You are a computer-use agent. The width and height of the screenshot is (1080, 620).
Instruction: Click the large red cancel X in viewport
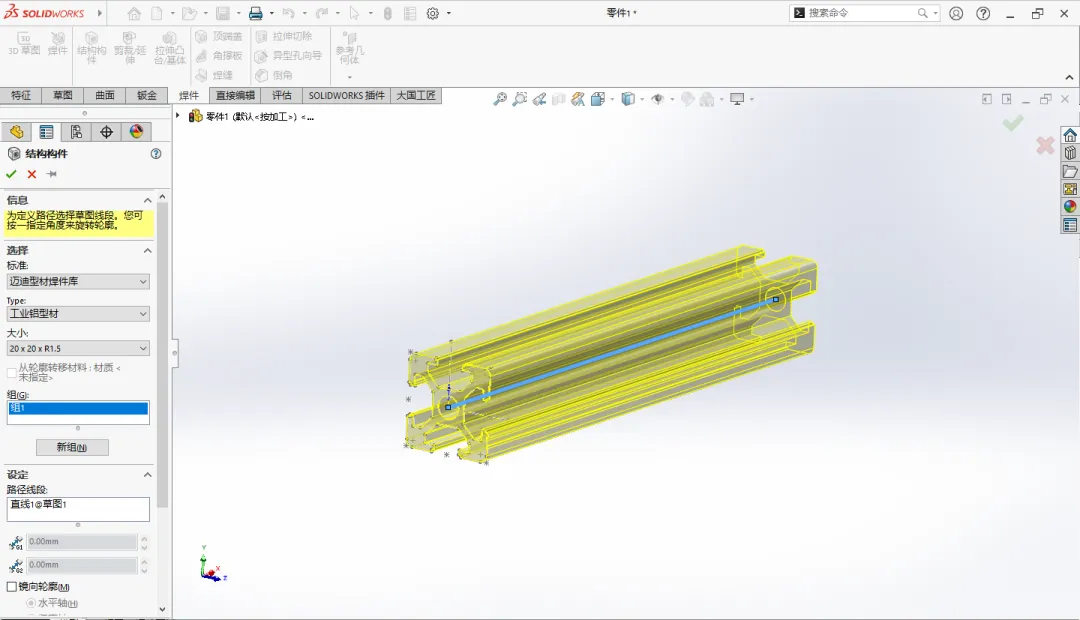(x=1045, y=145)
